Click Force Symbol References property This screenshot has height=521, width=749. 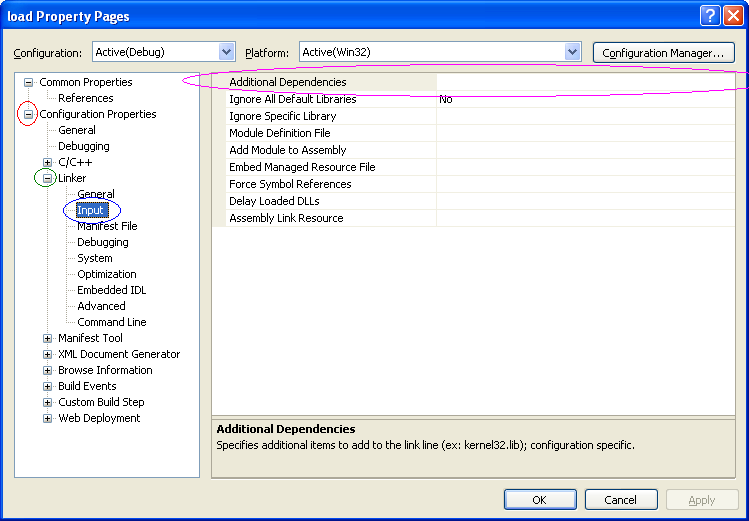click(x=290, y=184)
